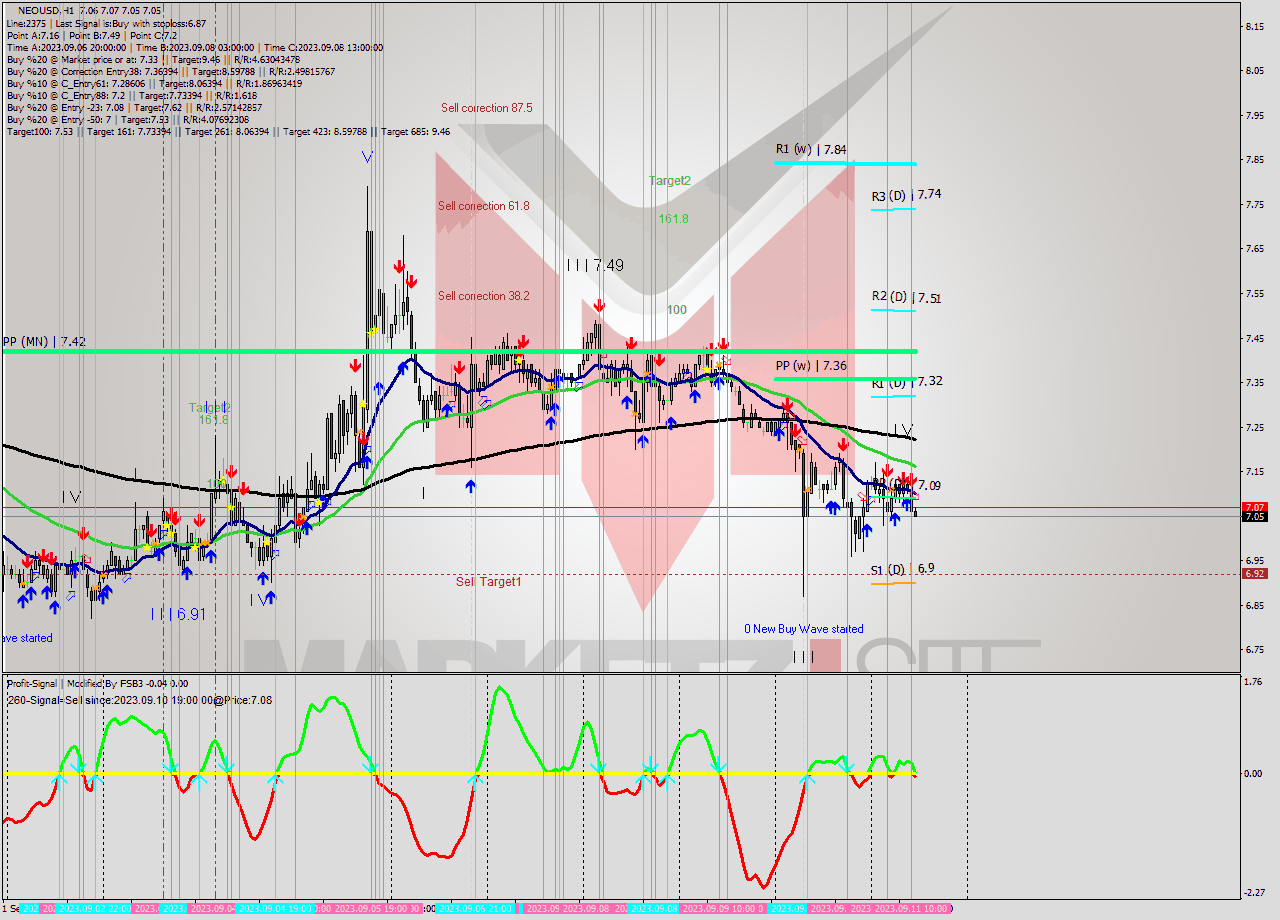Click the 7.85 price axis value
Screen dimensions: 1280x920
tap(1256, 159)
